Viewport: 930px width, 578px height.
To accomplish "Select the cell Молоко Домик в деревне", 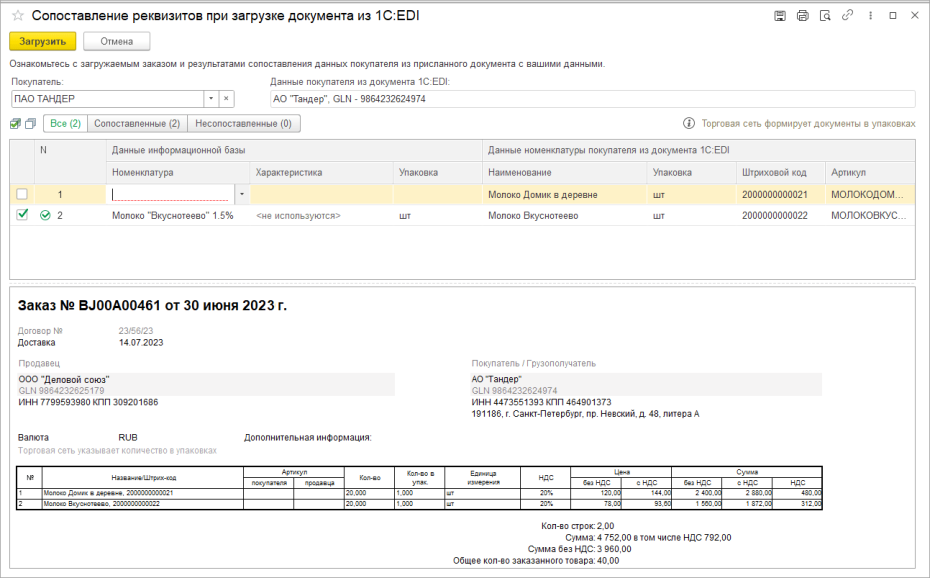I will pyautogui.click(x=565, y=194).
